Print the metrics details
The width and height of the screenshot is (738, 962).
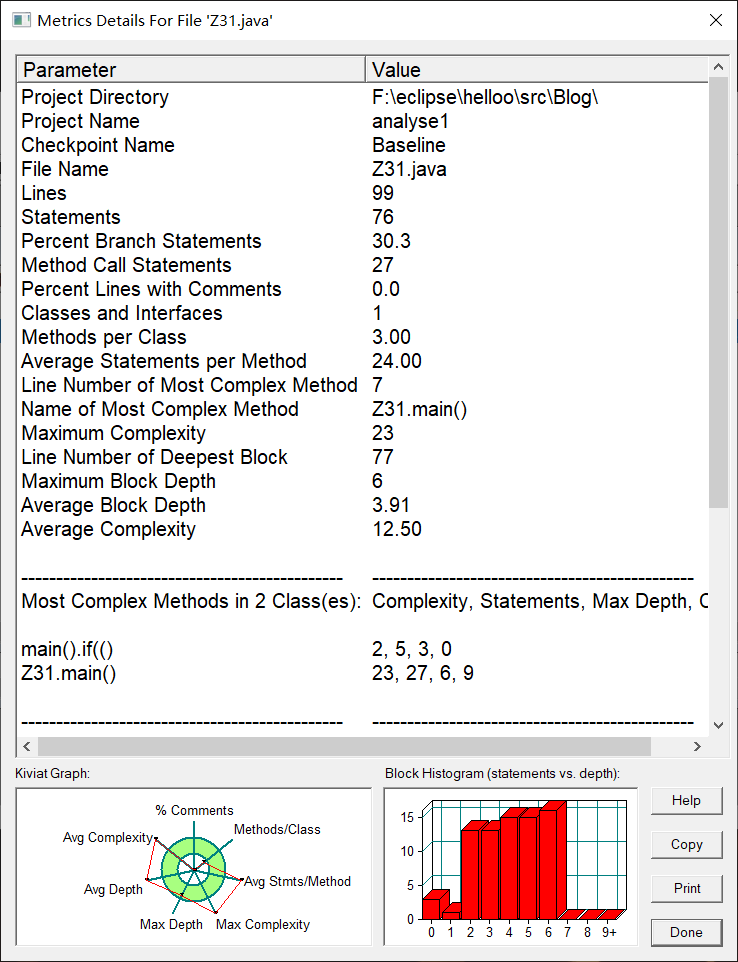[x=686, y=888]
